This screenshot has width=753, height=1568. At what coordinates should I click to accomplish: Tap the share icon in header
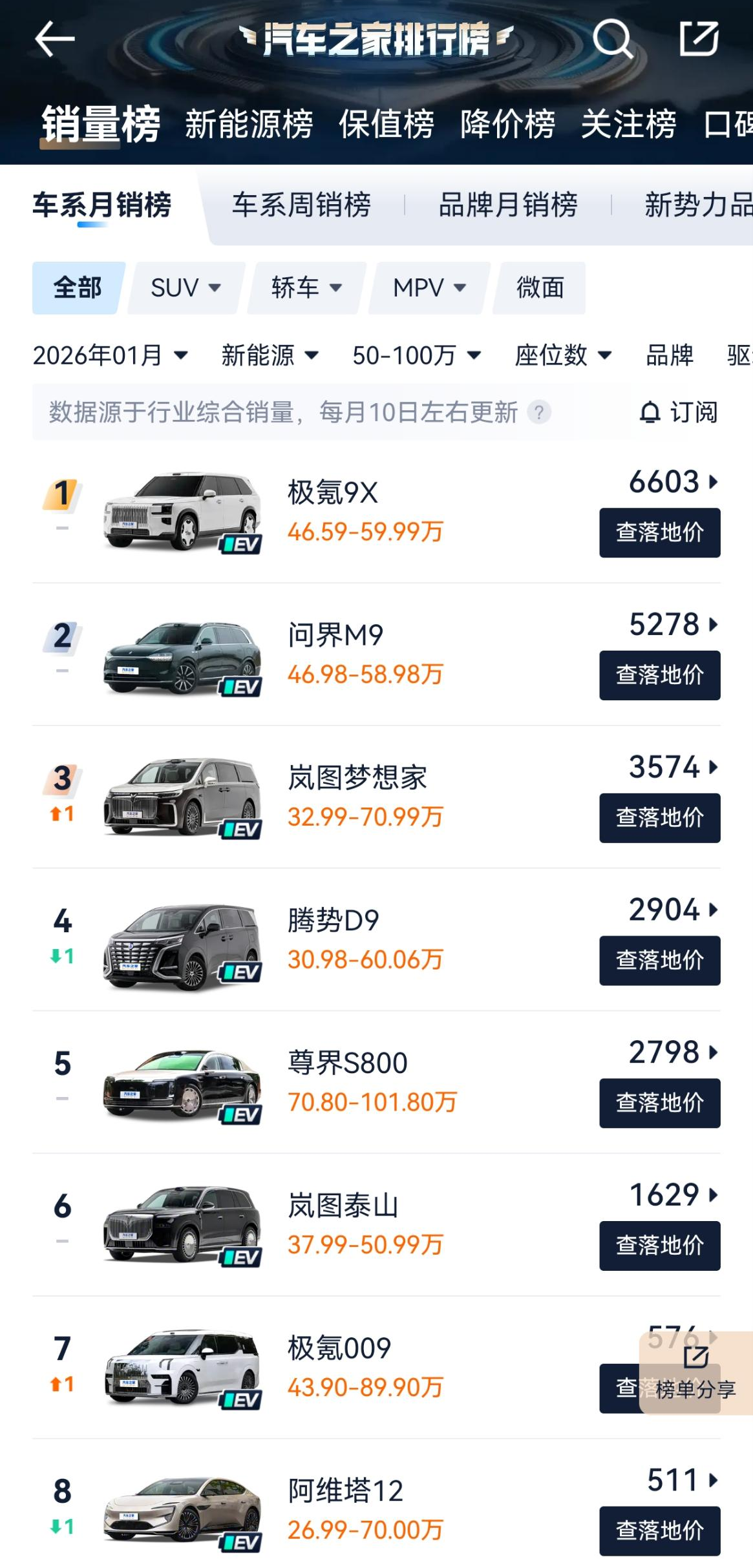699,39
